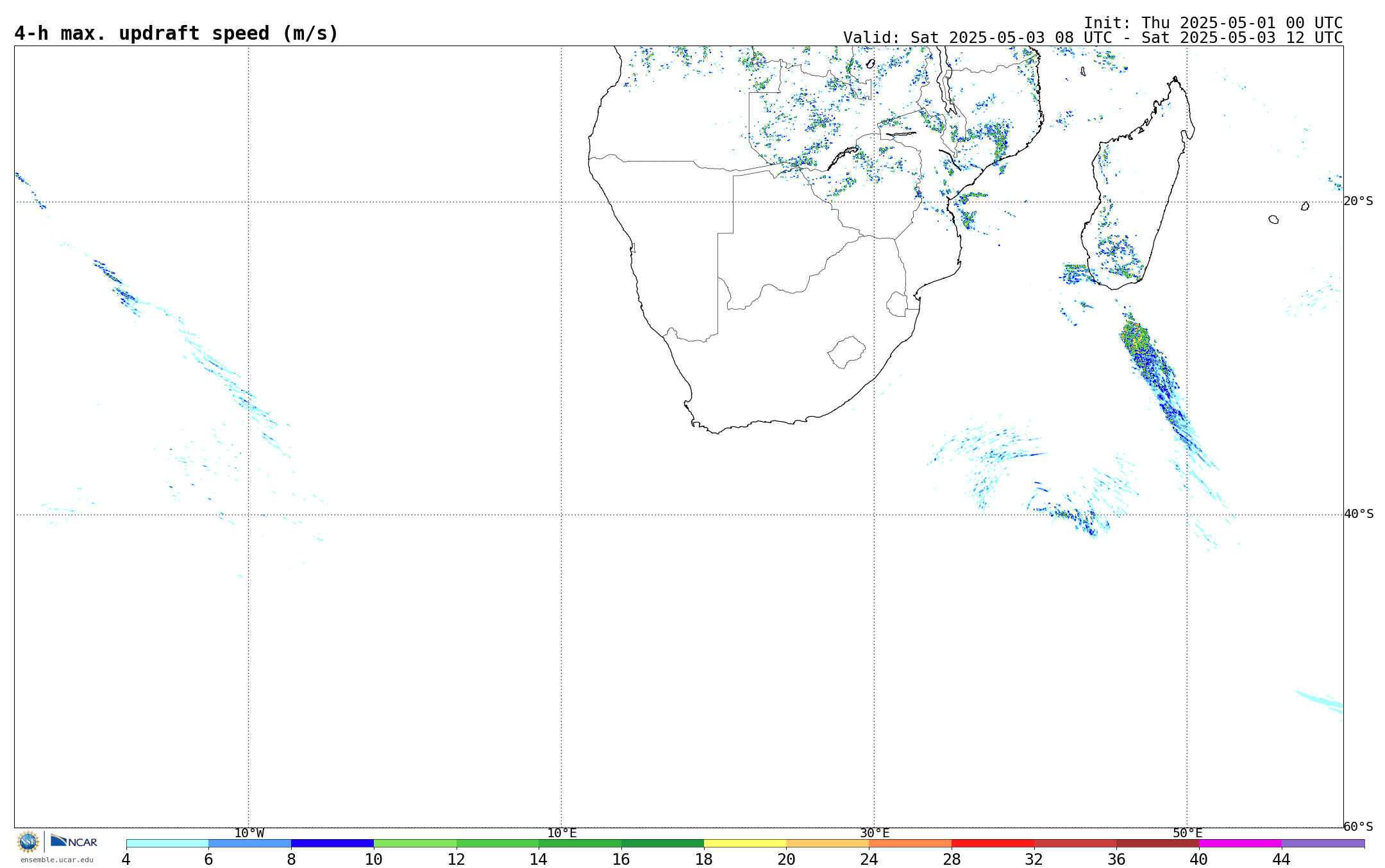Click the 40–44 m/s magenta swatch
The height and width of the screenshot is (868, 1385).
1240,844
